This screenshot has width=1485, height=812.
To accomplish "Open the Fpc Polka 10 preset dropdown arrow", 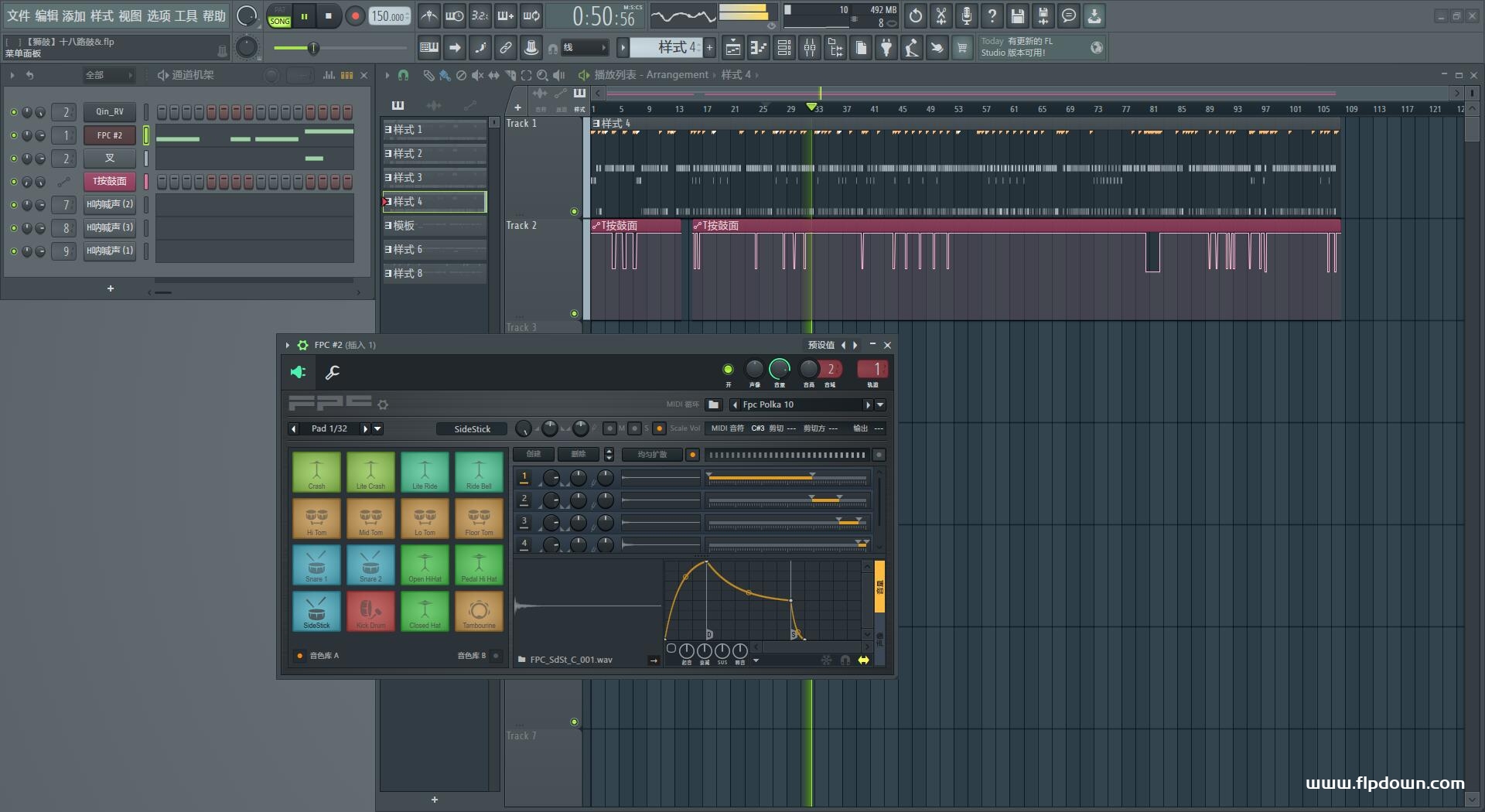I will coord(880,404).
